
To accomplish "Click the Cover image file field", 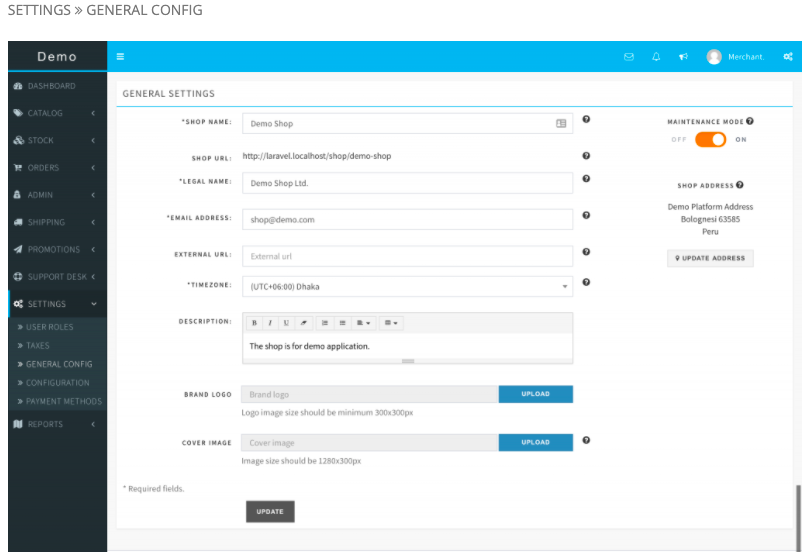I will [x=369, y=443].
